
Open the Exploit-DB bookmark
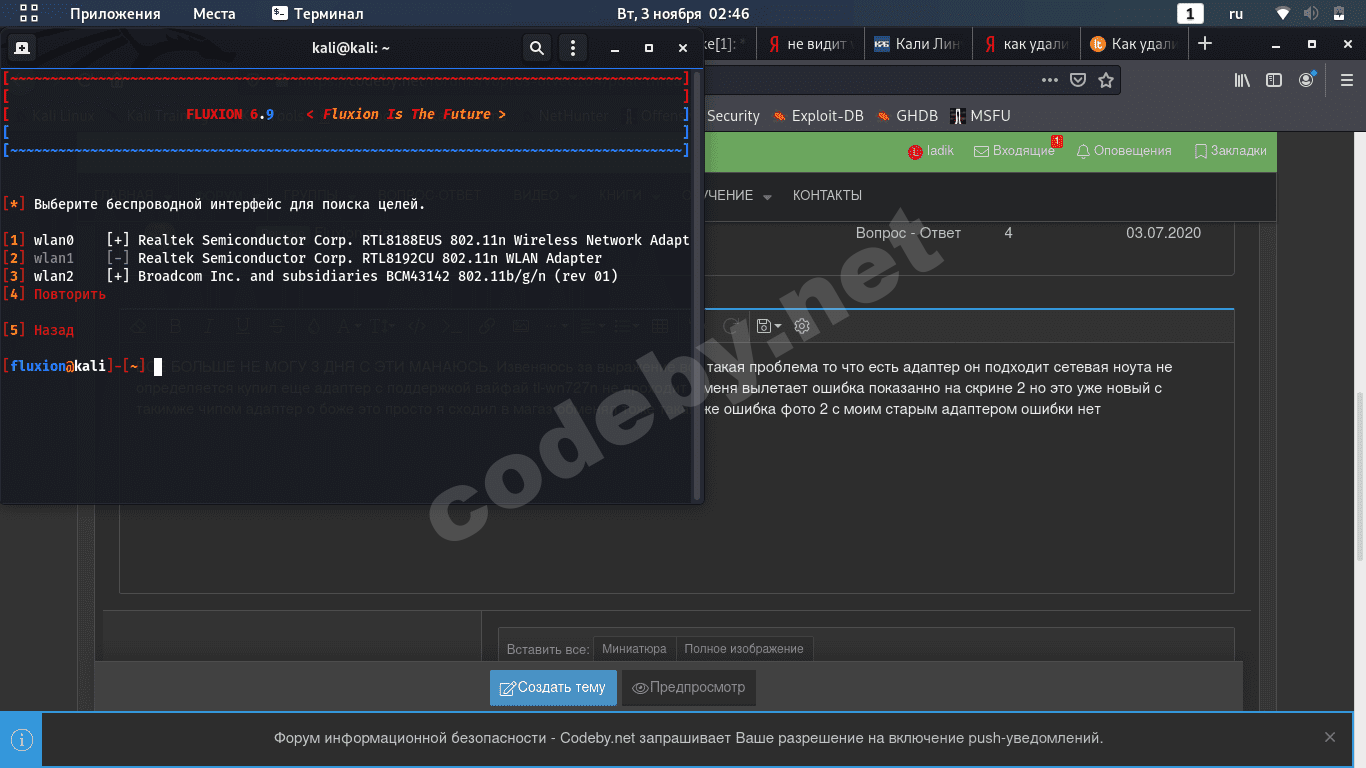pyautogui.click(x=818, y=116)
